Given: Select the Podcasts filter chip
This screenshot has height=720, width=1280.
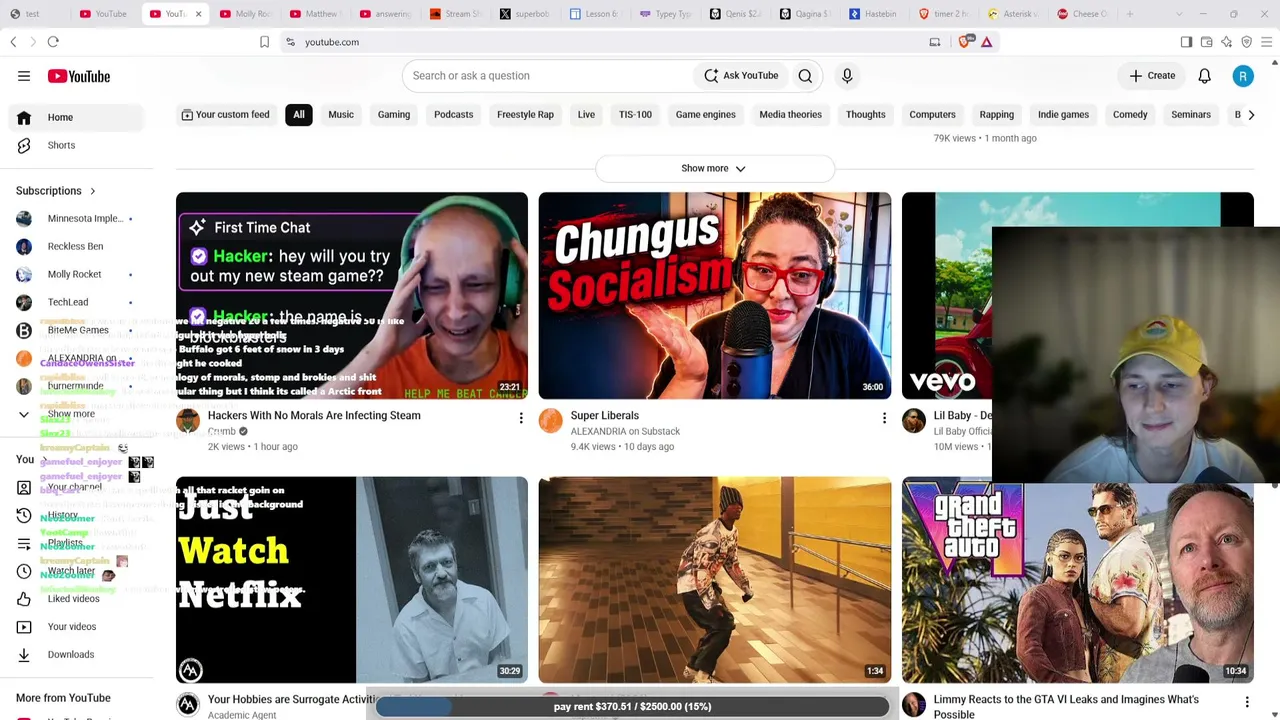Looking at the screenshot, I should [454, 115].
